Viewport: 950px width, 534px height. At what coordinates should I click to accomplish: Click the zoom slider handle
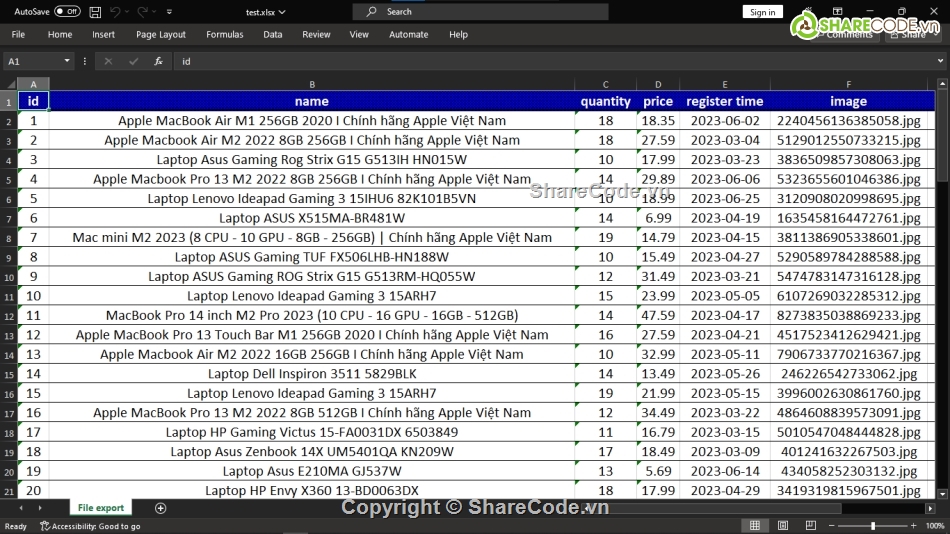873,526
